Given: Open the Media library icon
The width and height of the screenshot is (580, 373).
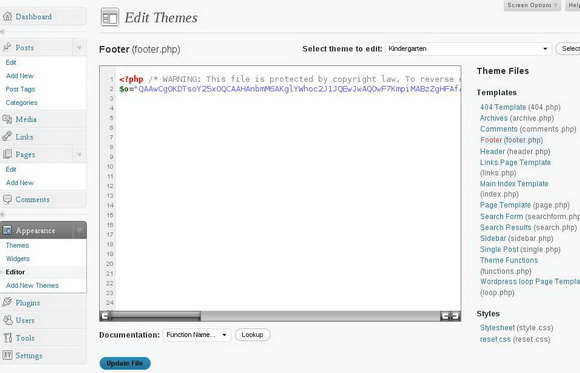Looking at the screenshot, I should [x=7, y=119].
